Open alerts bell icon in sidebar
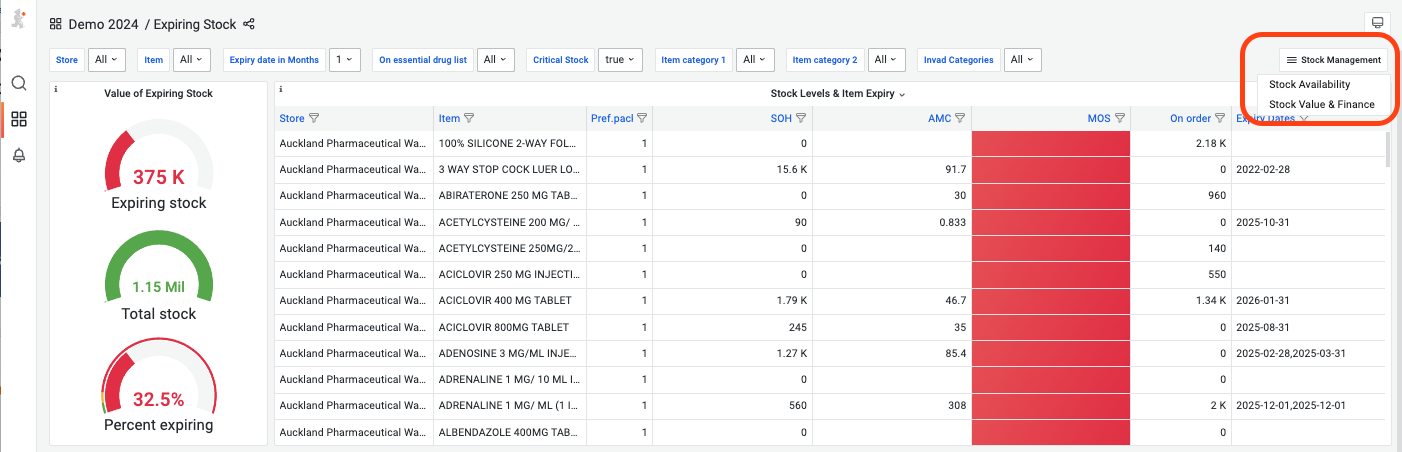This screenshot has width=1402, height=452. coord(18,155)
